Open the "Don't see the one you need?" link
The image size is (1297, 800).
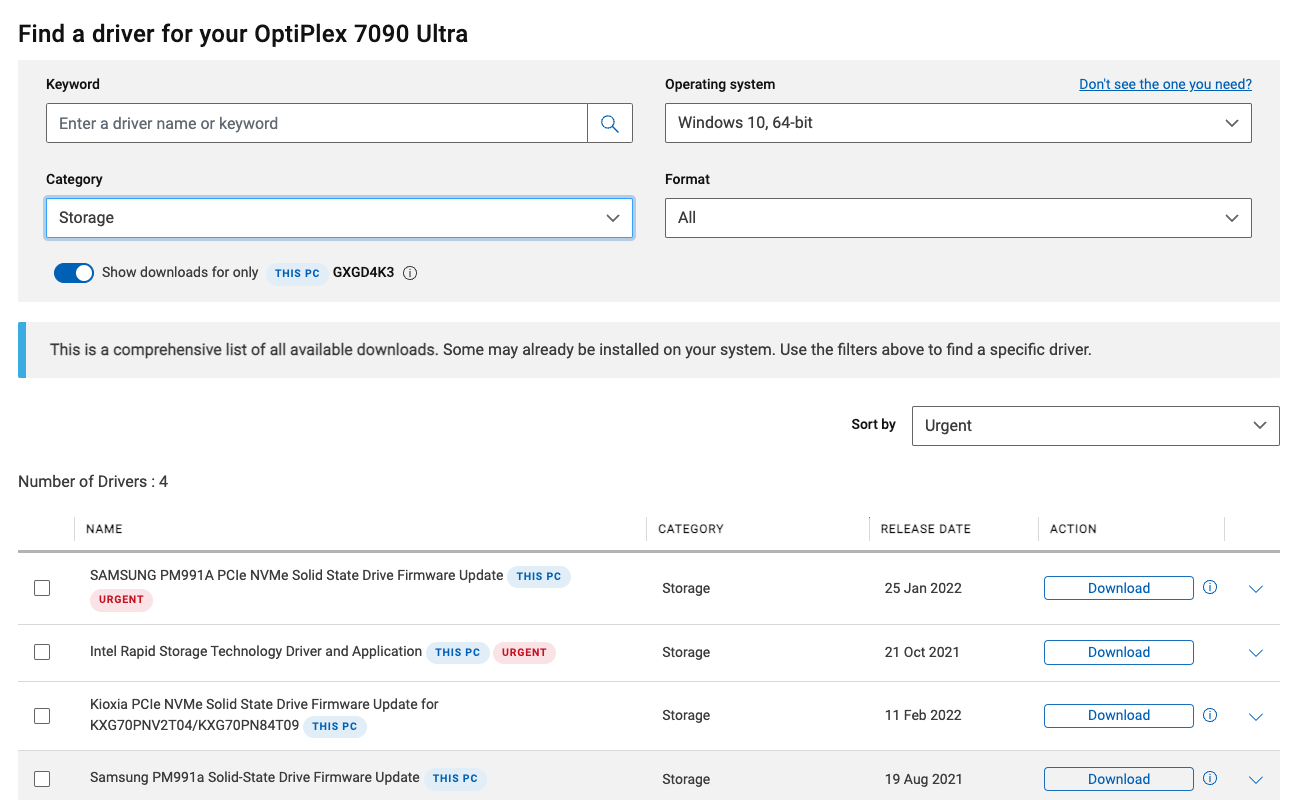click(1165, 84)
